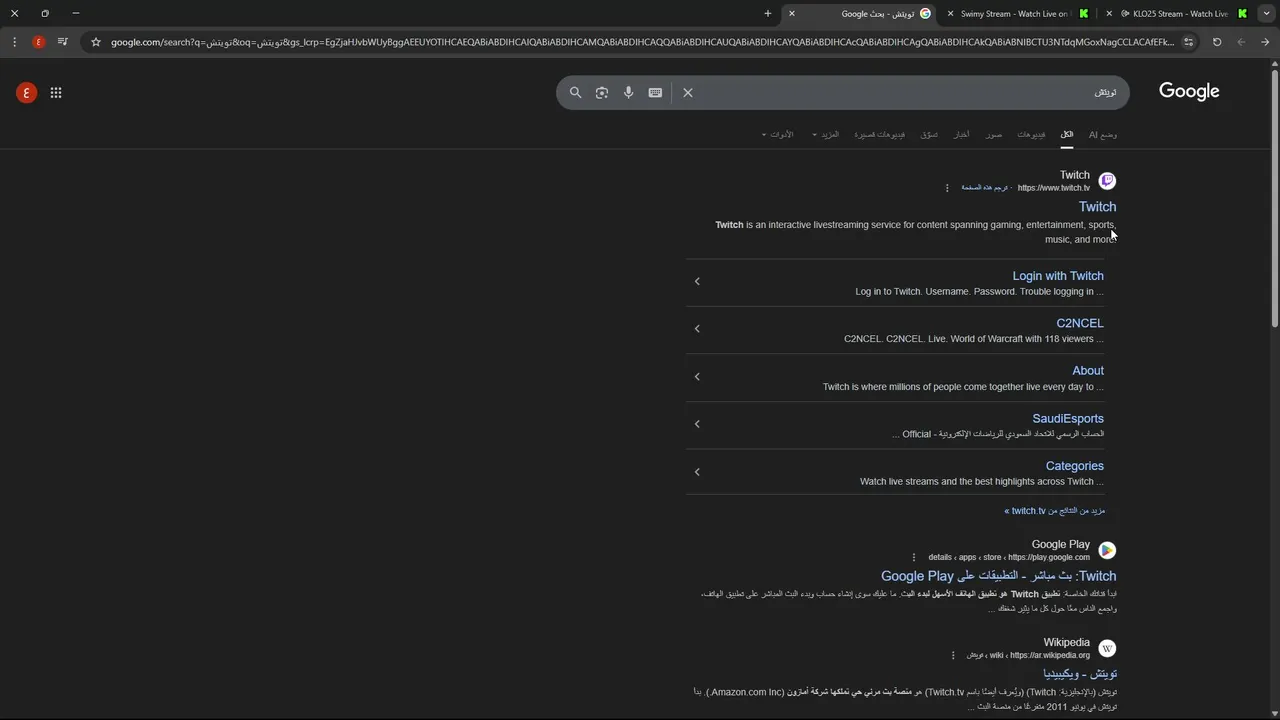Viewport: 1280px width, 720px height.
Task: Open the media controls icon in Chrome toolbar
Action: coord(63,42)
